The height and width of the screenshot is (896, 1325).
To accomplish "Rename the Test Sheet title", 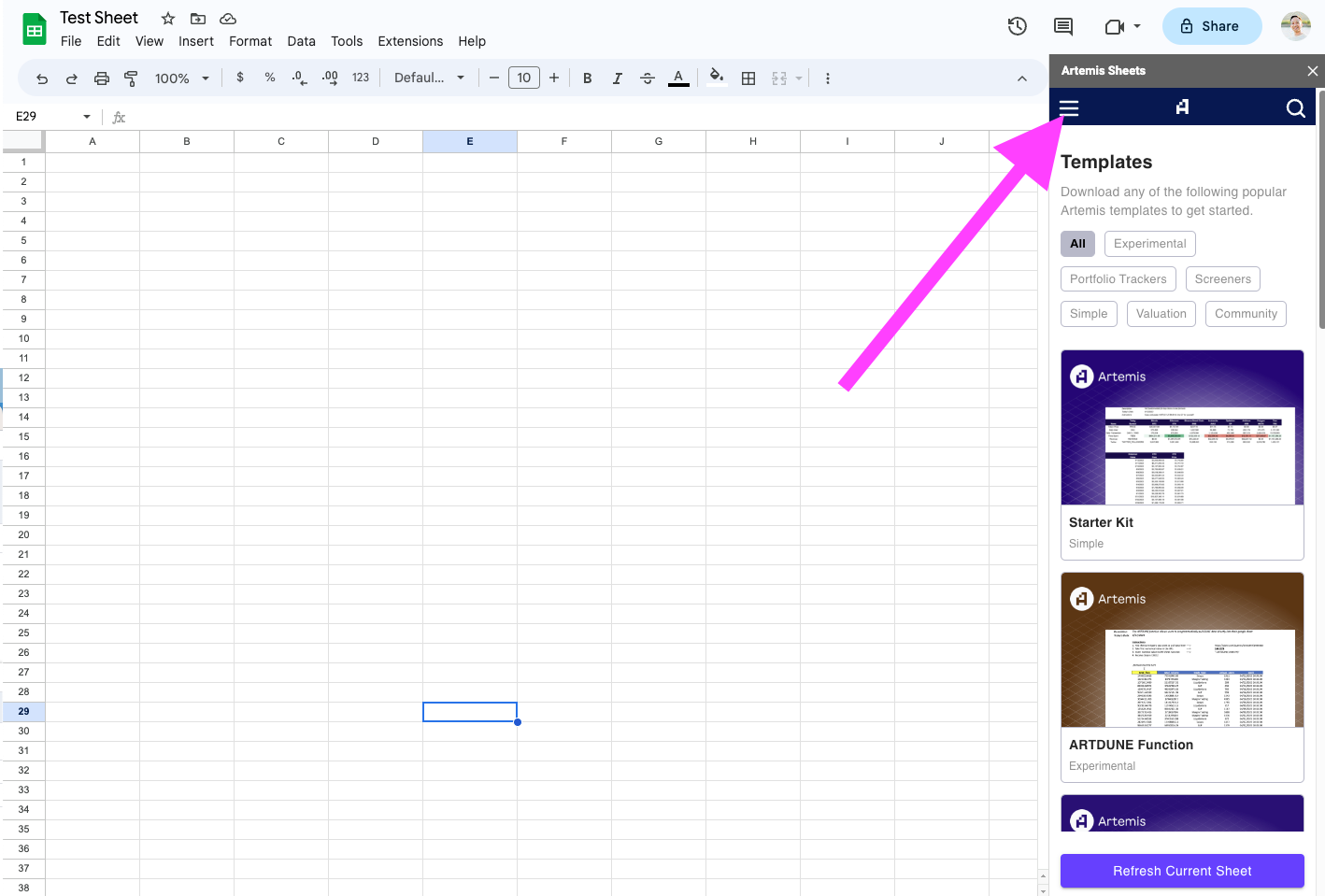I will pyautogui.click(x=99, y=18).
